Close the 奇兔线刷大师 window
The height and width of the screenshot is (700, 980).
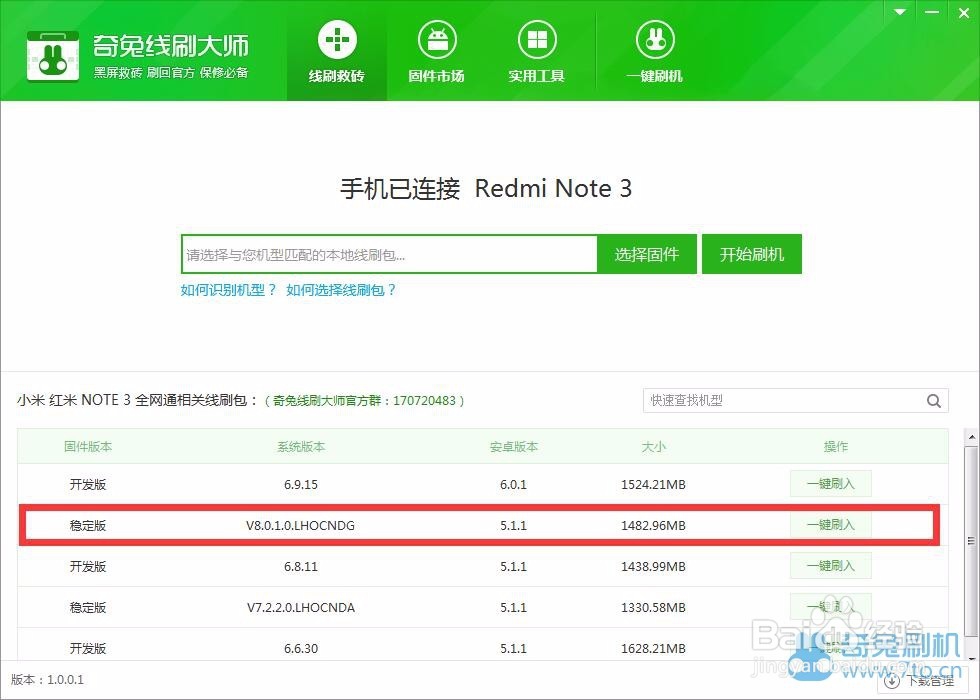point(964,12)
